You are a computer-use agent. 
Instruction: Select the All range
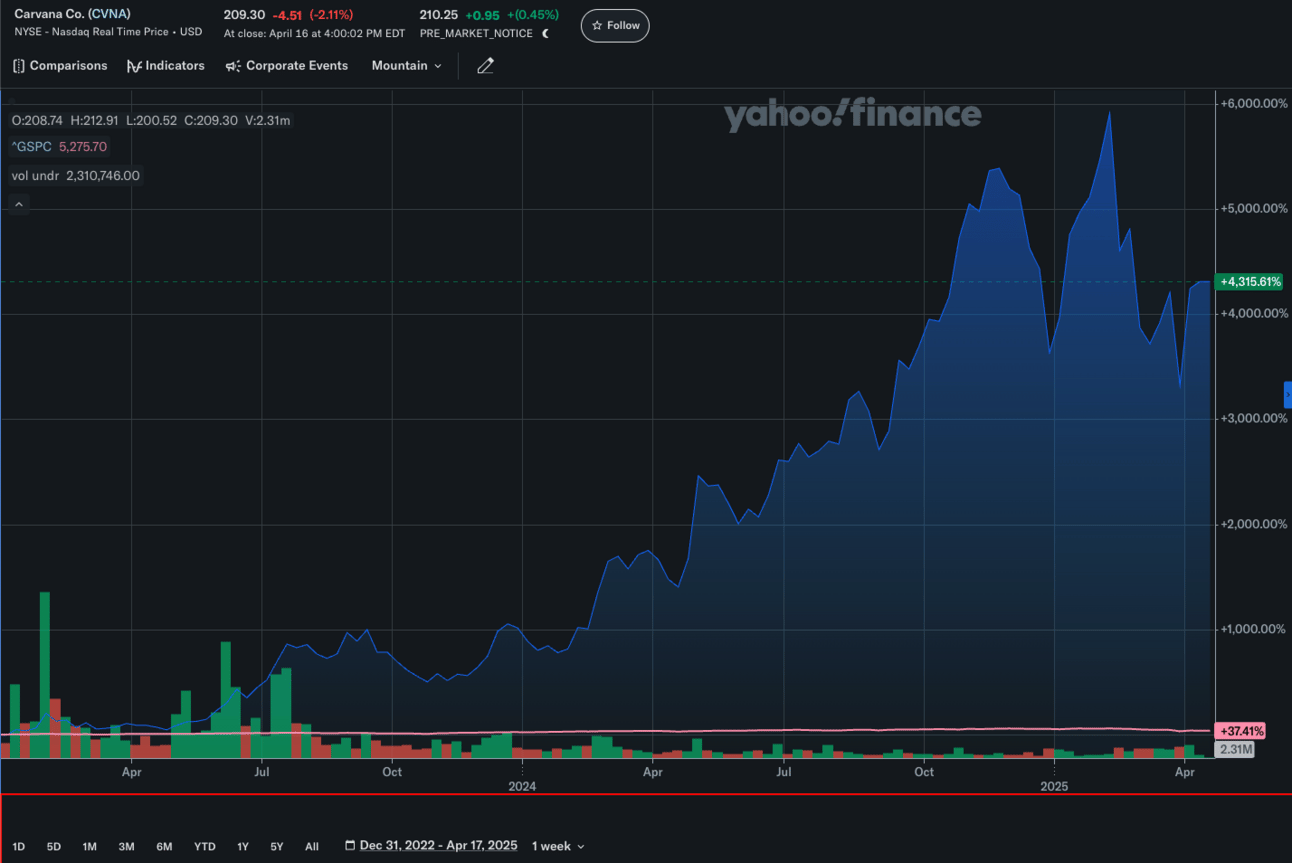point(312,846)
